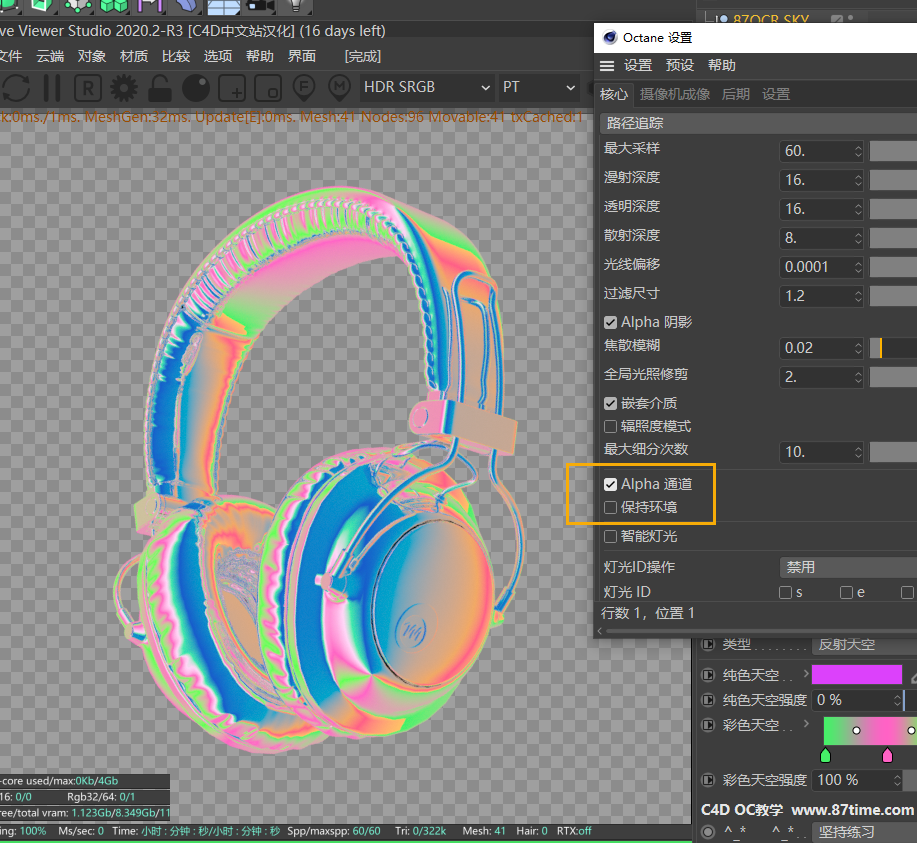917x843 pixels.
Task: Click the floor grid icon in C4D toolbar
Action: 224,6
